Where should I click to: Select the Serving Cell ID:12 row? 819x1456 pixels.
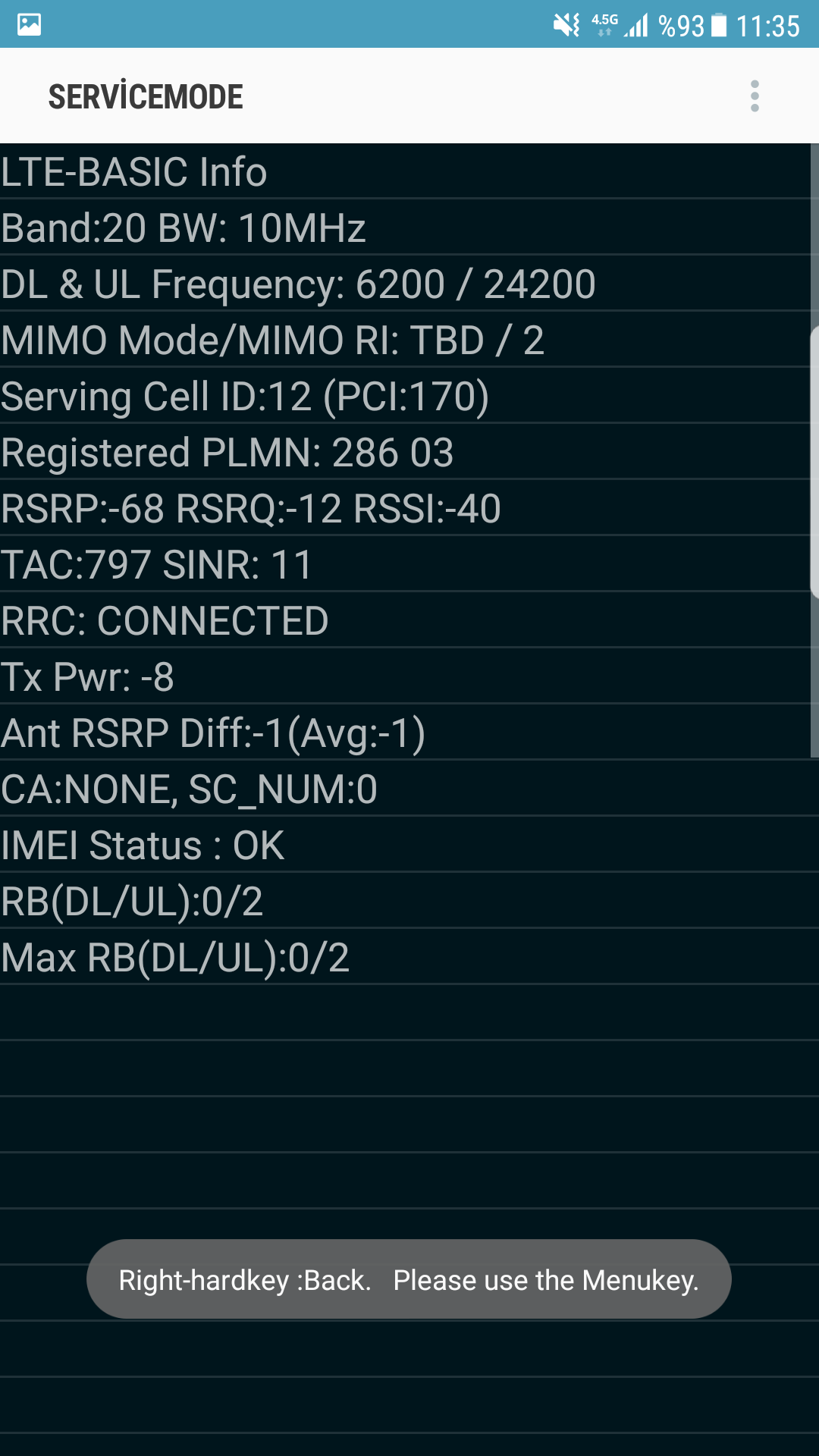pyautogui.click(x=405, y=396)
